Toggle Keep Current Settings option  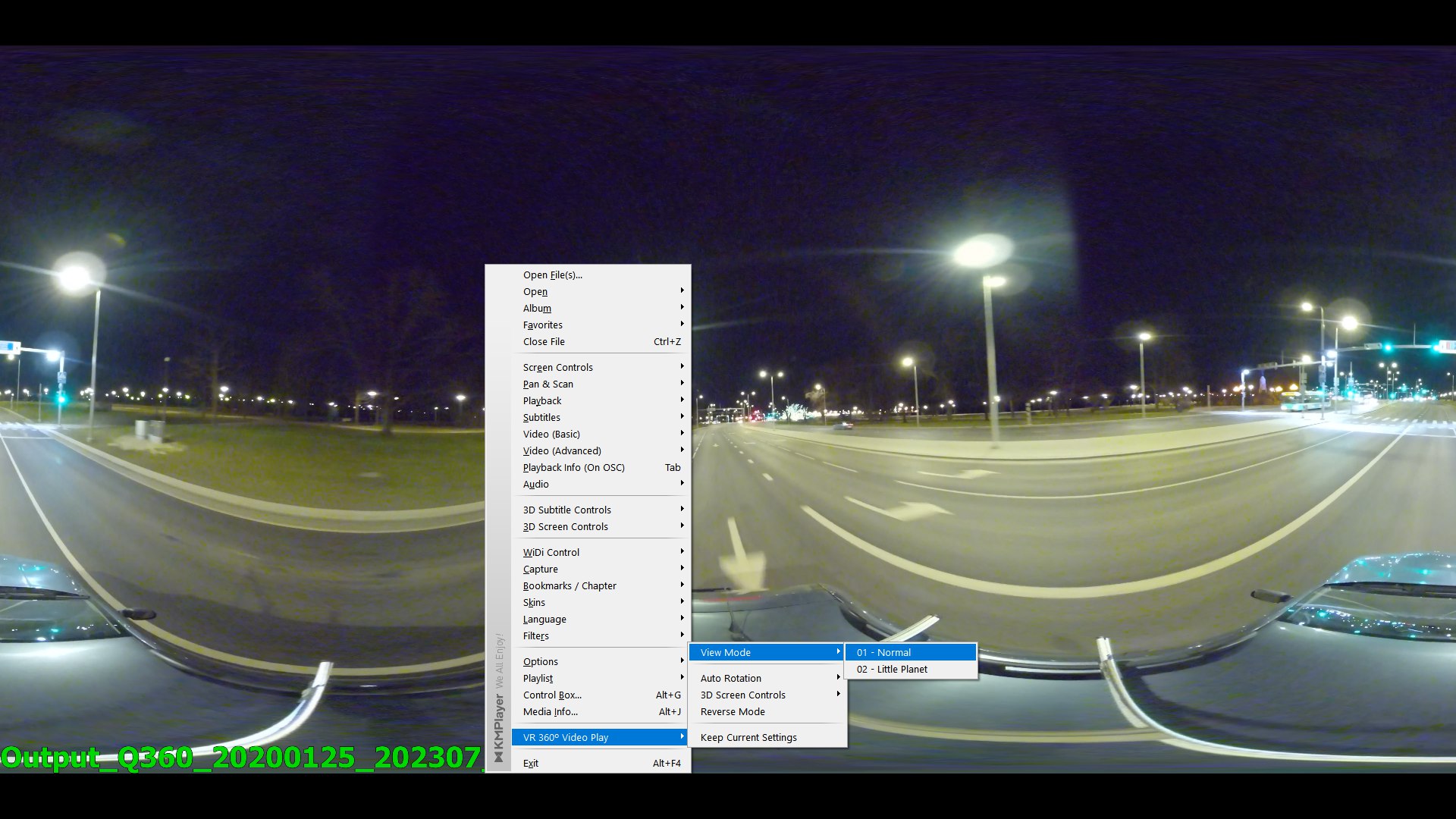coord(767,737)
